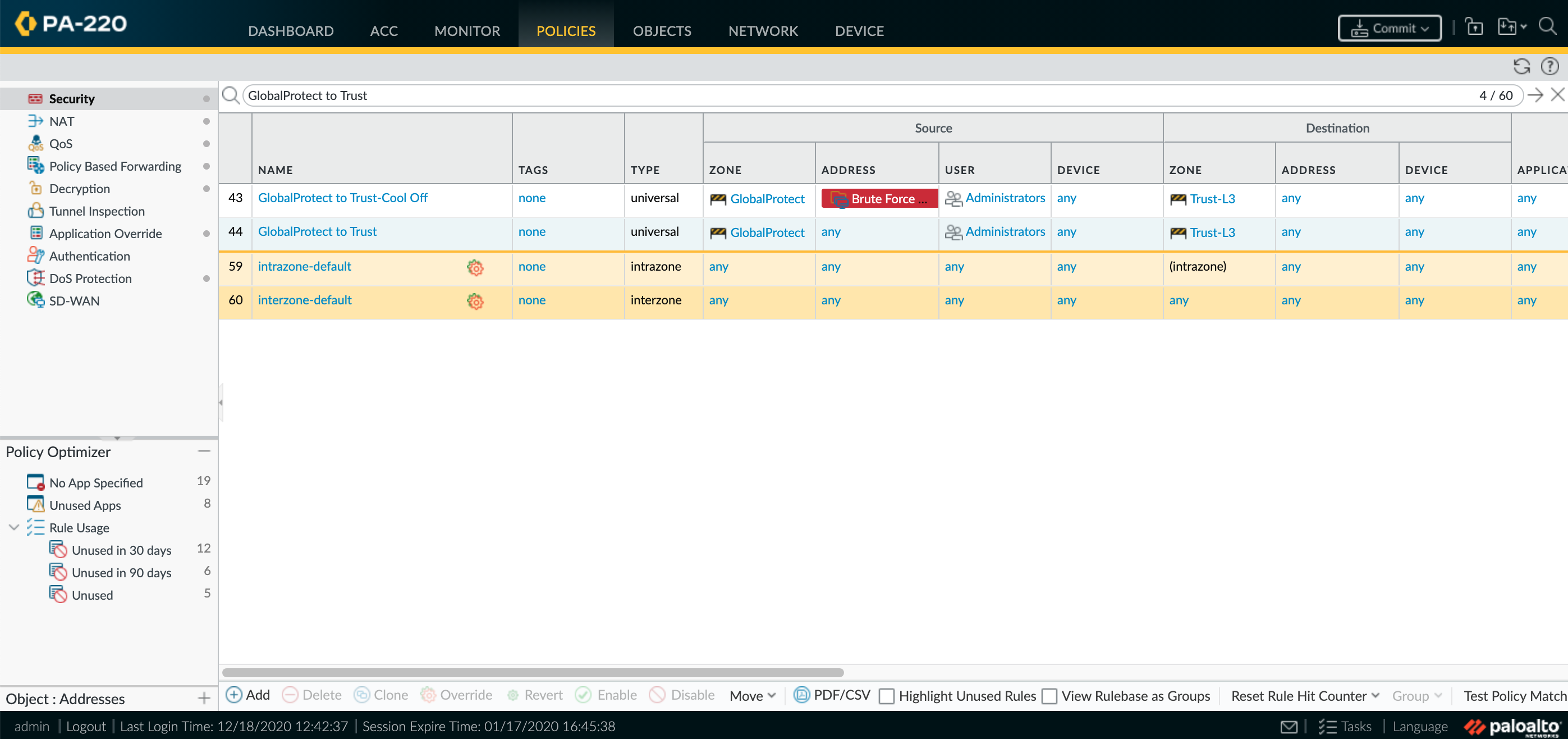Click the QoS policy sidebar icon

(x=36, y=143)
